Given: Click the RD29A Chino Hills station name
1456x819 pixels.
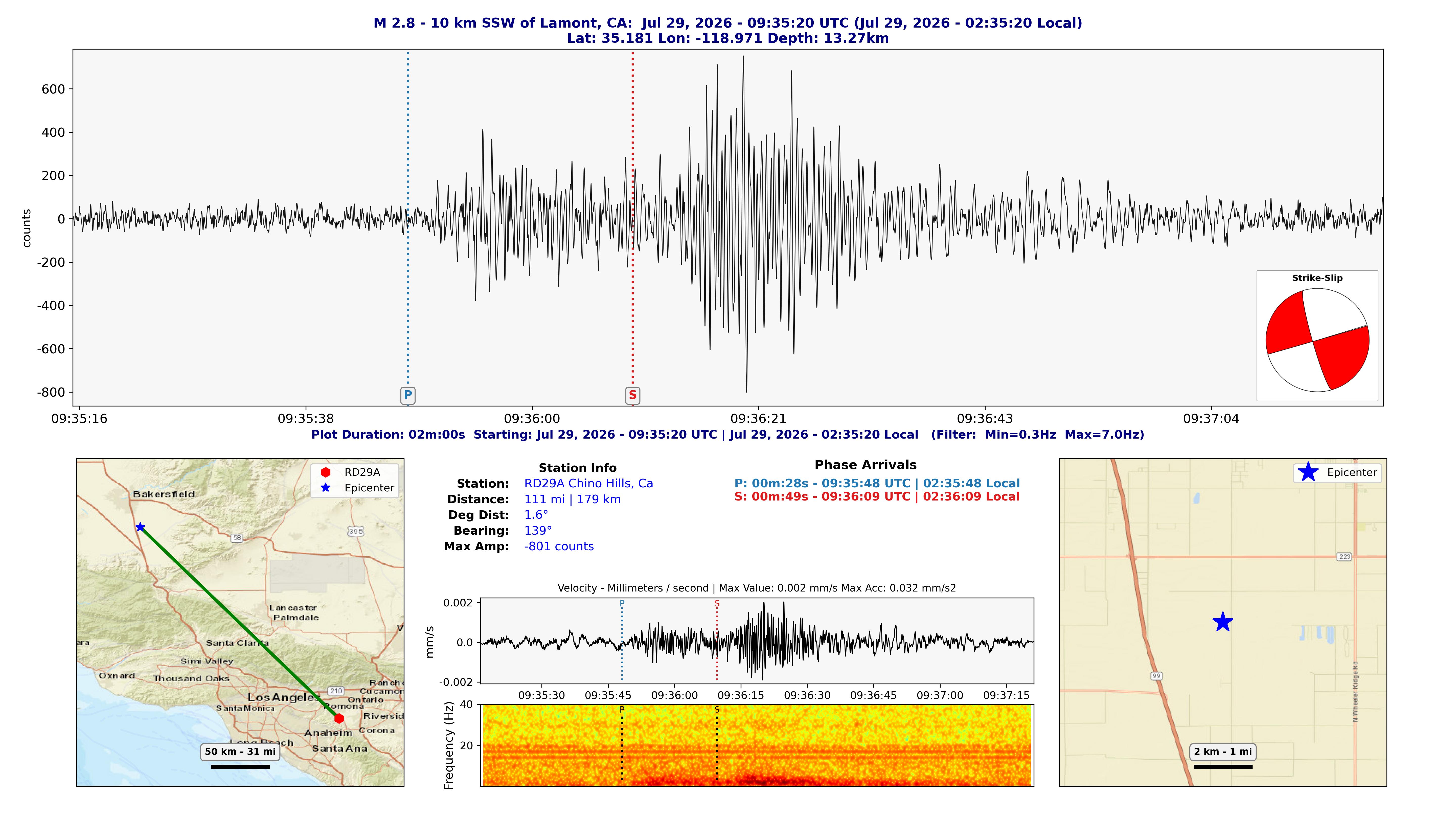Looking at the screenshot, I should [588, 483].
